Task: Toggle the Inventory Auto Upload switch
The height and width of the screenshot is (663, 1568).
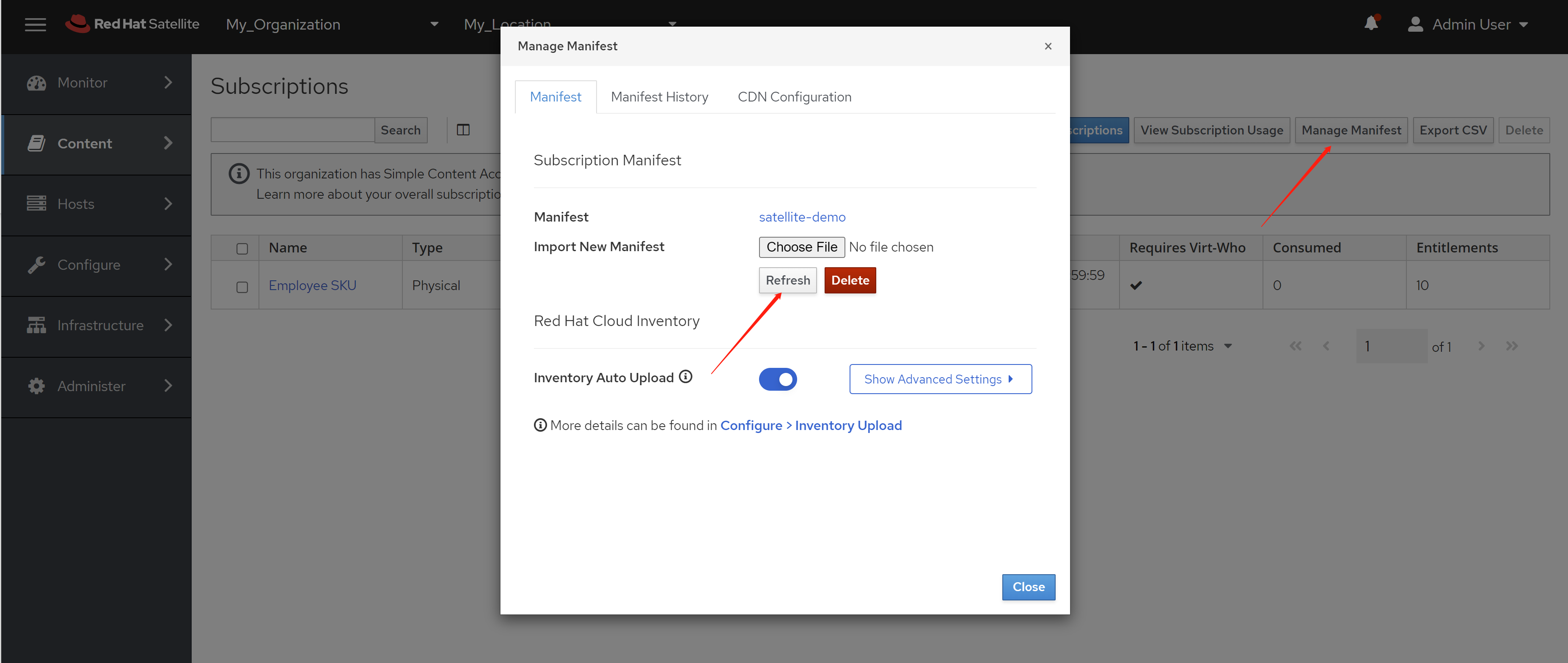Action: [x=777, y=380]
